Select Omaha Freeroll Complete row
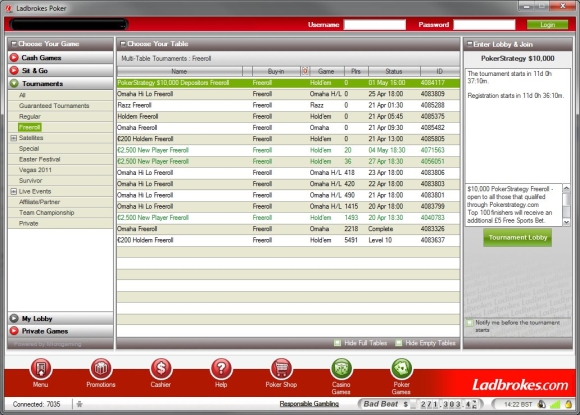The image size is (580, 415). 288,229
